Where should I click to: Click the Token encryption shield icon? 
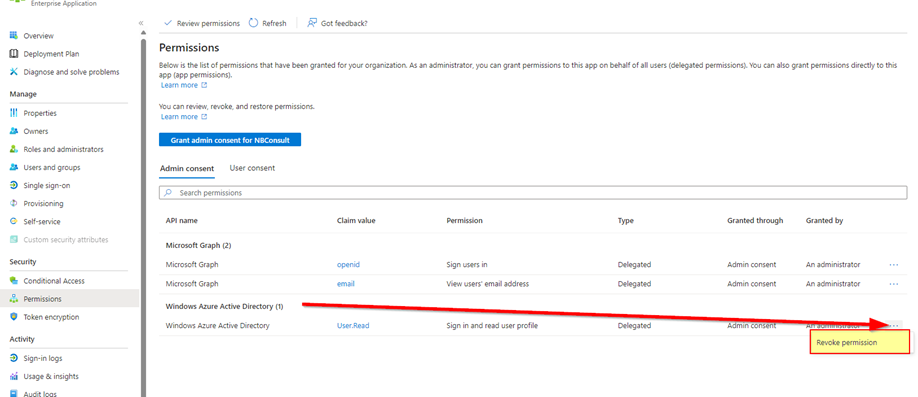pos(14,317)
